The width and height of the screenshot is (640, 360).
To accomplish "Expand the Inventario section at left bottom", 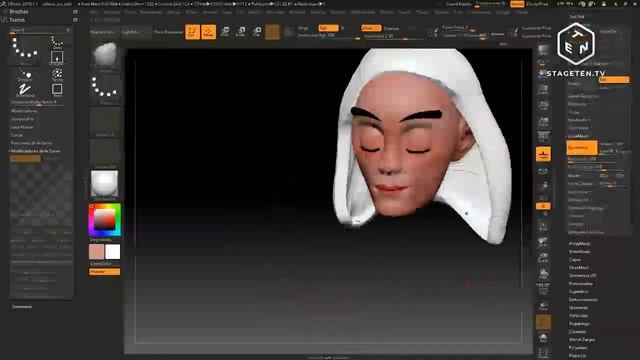I will click(22, 307).
